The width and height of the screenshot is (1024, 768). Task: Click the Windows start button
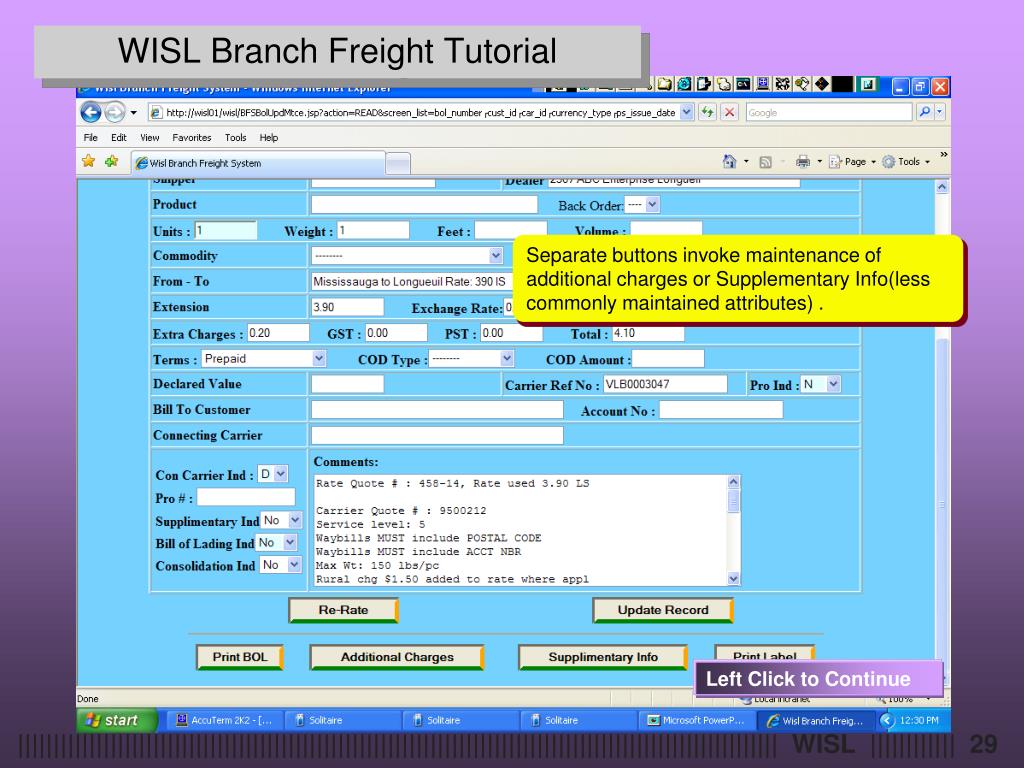click(117, 720)
